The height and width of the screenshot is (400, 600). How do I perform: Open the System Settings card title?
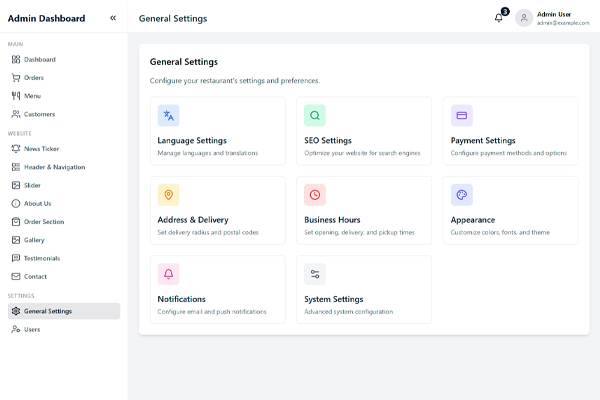[x=334, y=299]
